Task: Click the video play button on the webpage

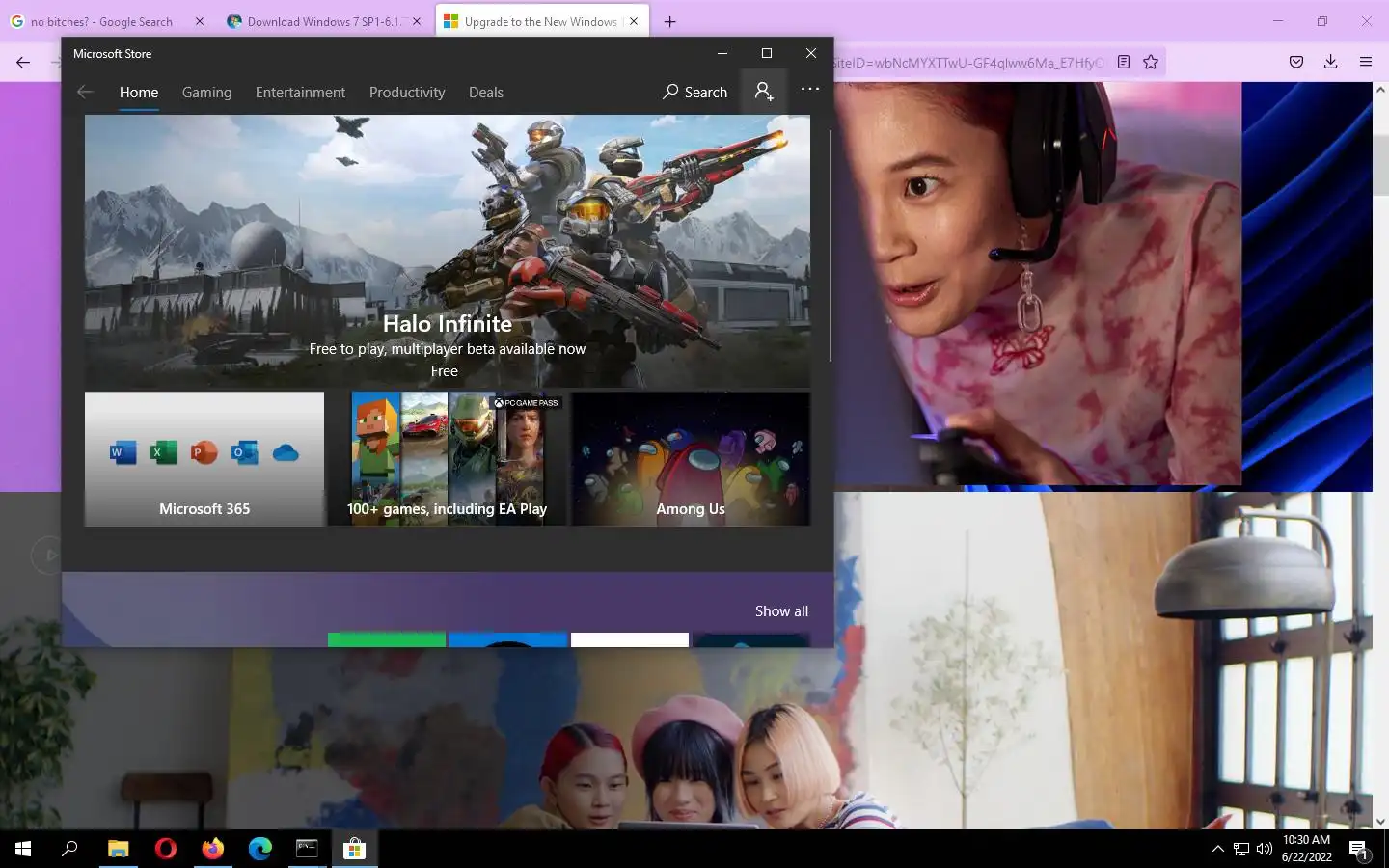Action: [x=46, y=555]
